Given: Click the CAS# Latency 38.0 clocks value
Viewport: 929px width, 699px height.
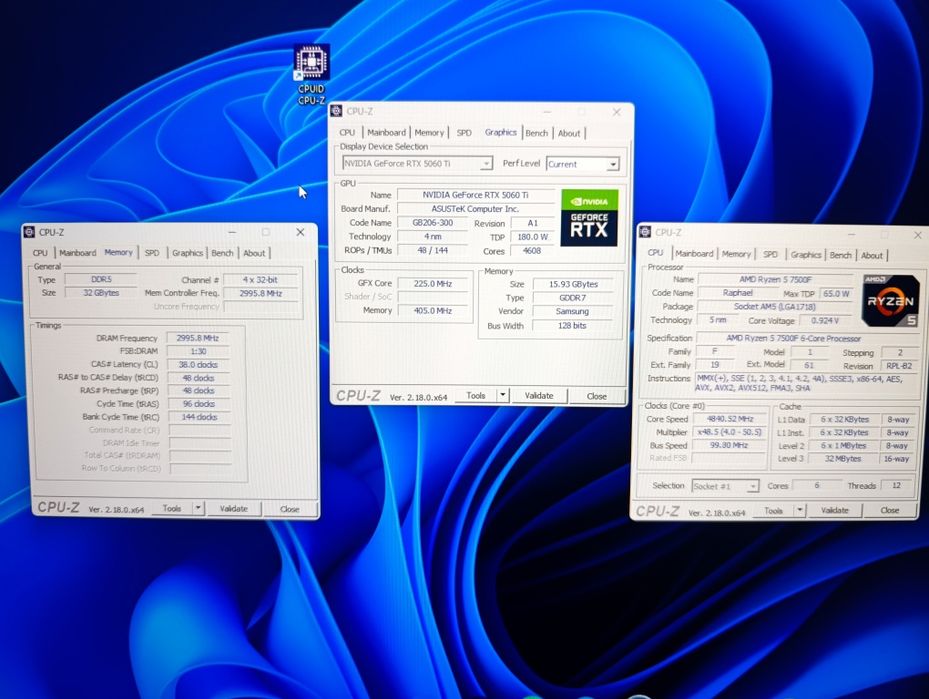Looking at the screenshot, I should click(x=198, y=364).
